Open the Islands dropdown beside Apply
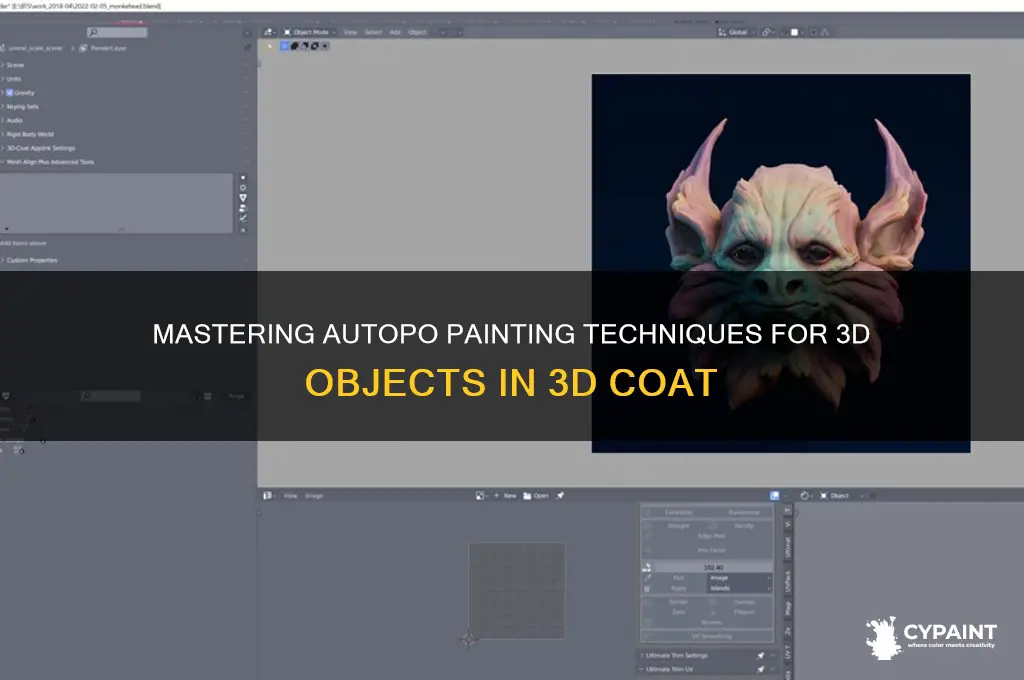1024x680 pixels. (x=740, y=589)
